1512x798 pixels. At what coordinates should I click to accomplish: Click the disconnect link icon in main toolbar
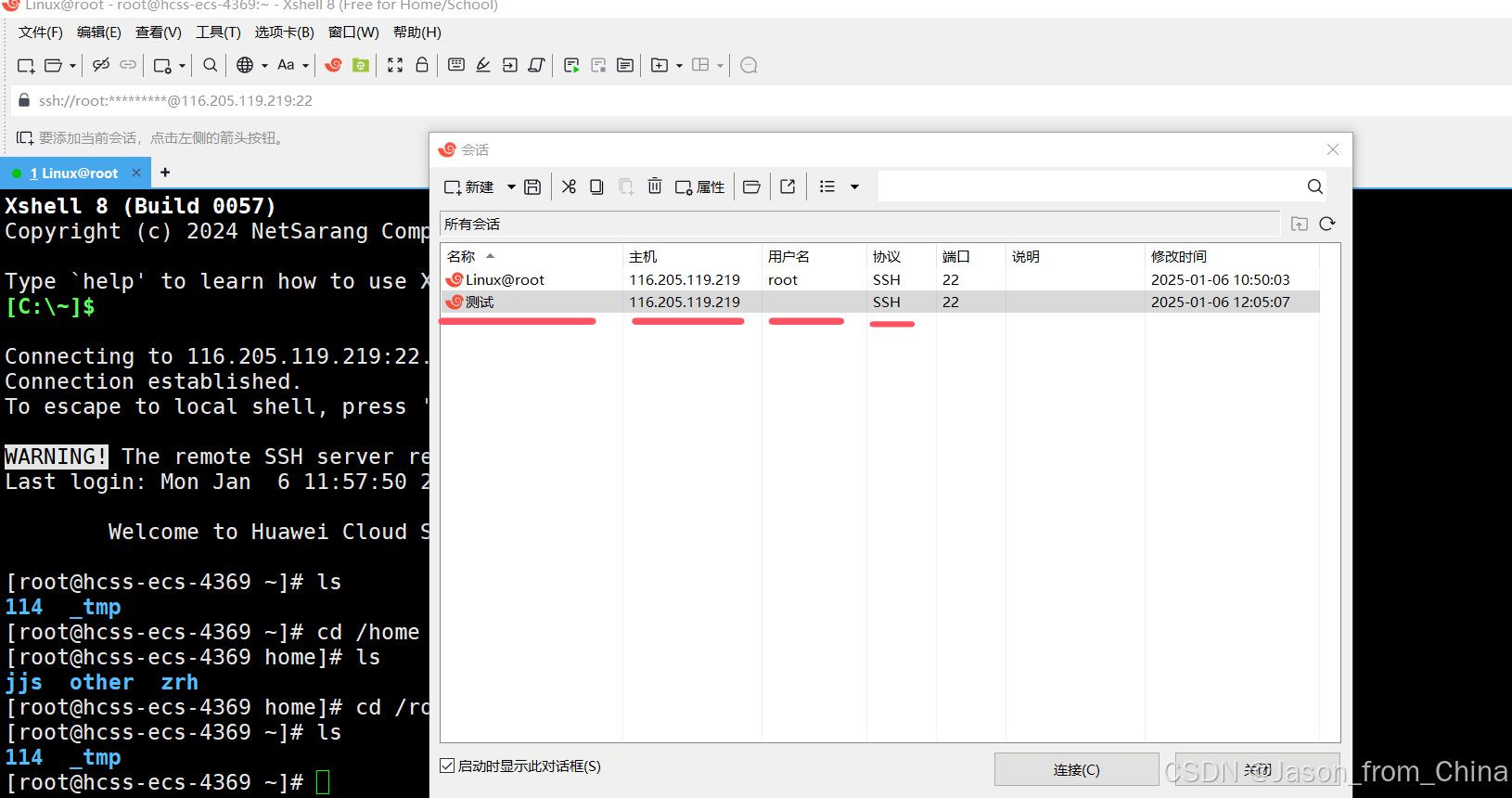[101, 65]
